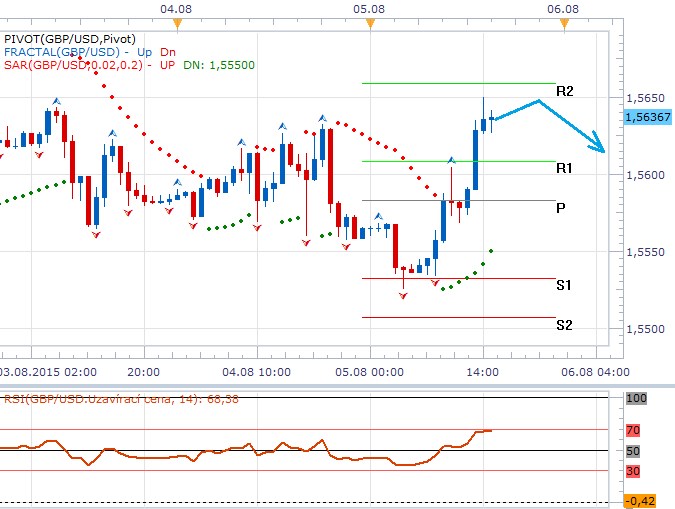
Task: Click the S1 support level label
Action: click(x=564, y=285)
